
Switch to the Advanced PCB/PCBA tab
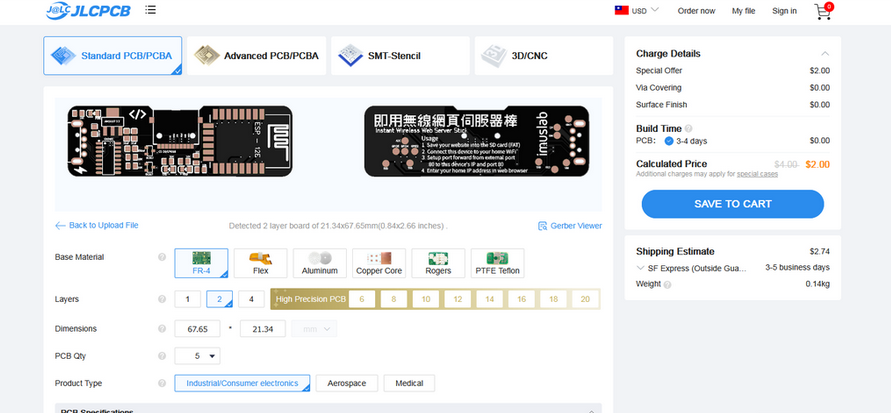[x=256, y=56]
